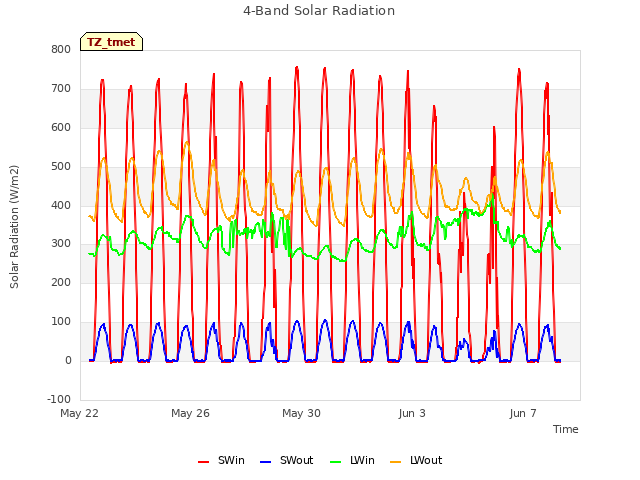Click the 300 y-axis tick label
This screenshot has height=480, width=640.
point(61,244)
